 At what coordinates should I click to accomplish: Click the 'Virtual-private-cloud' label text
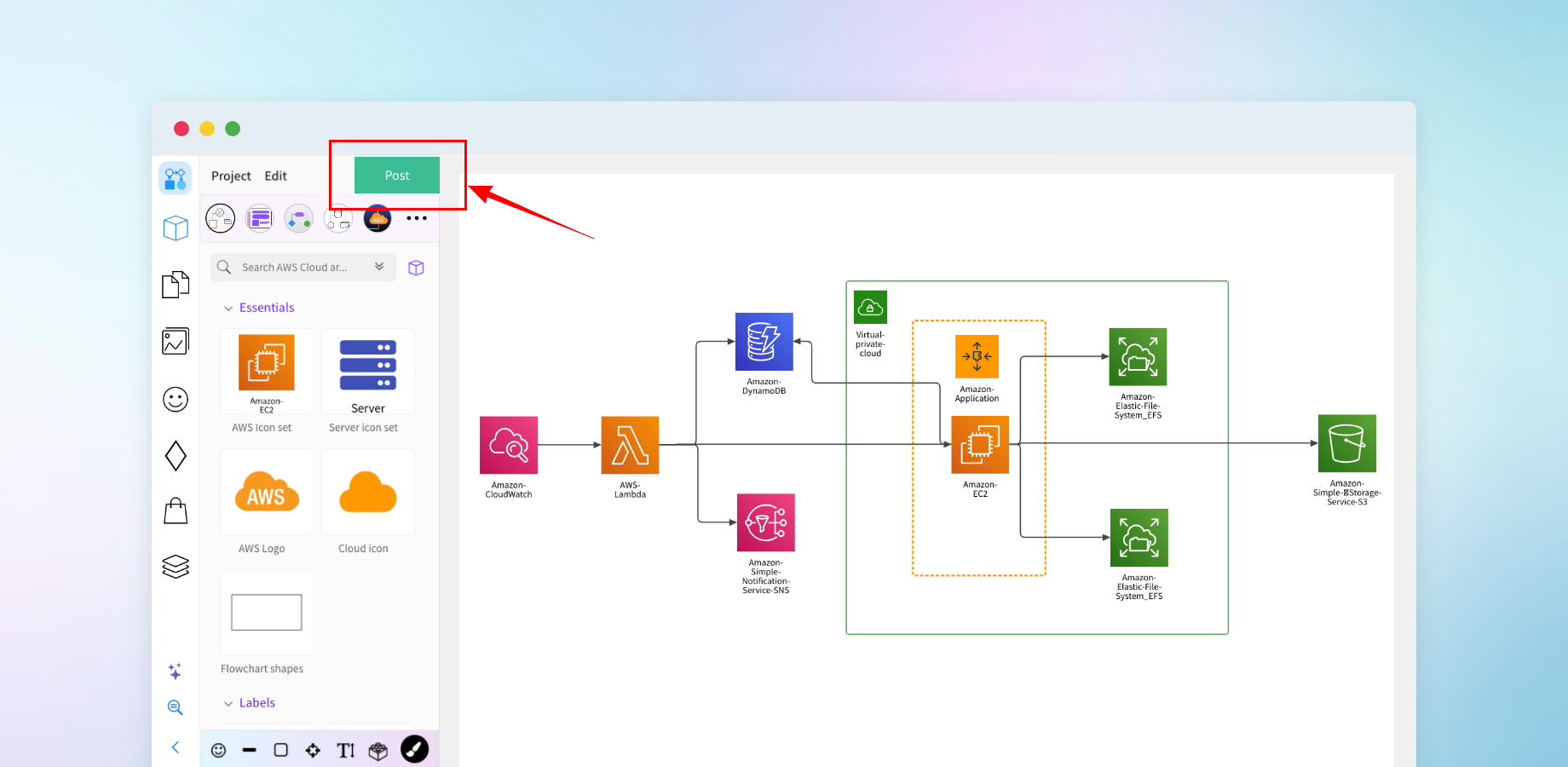pyautogui.click(x=870, y=344)
